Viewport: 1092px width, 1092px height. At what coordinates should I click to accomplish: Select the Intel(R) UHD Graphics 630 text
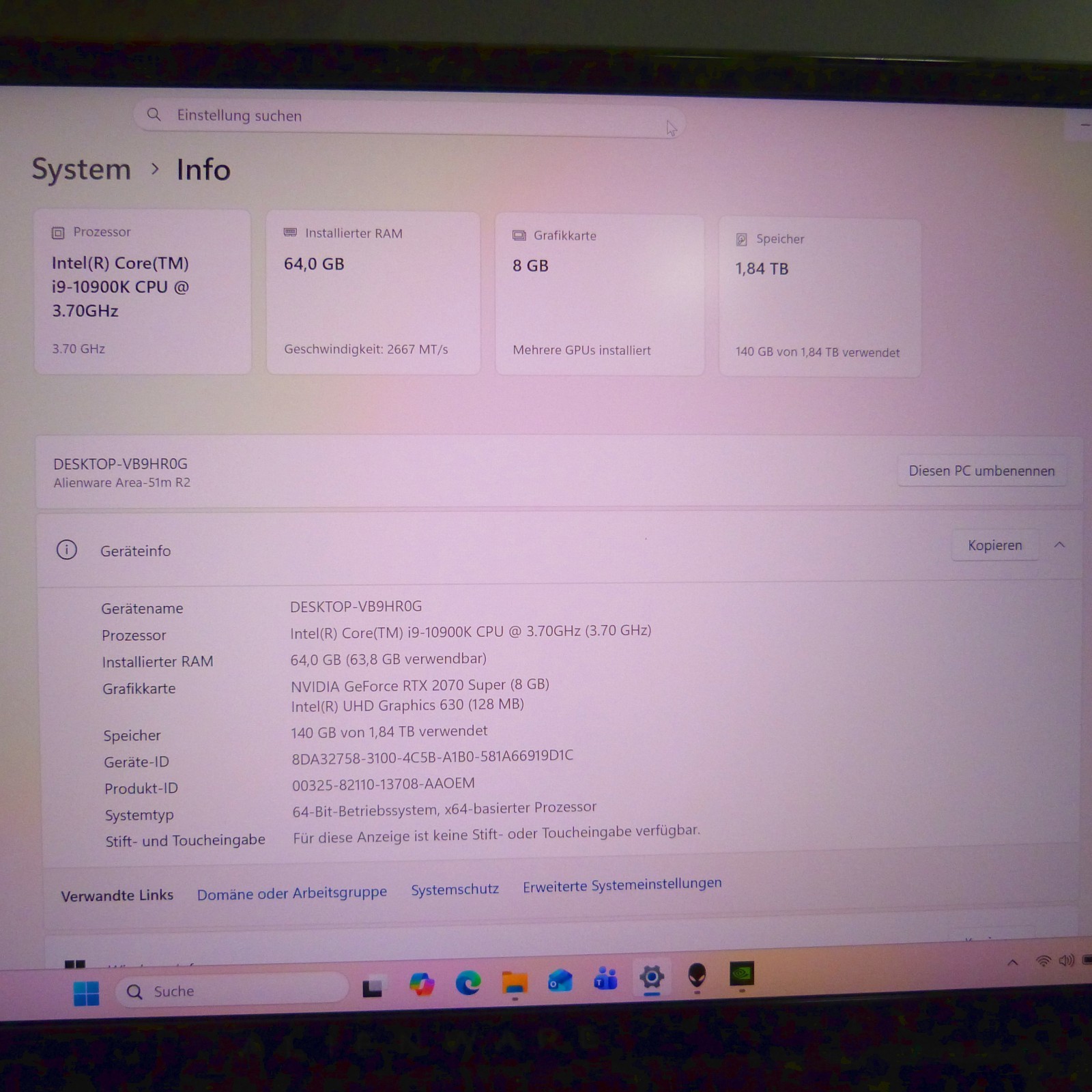pos(407,705)
